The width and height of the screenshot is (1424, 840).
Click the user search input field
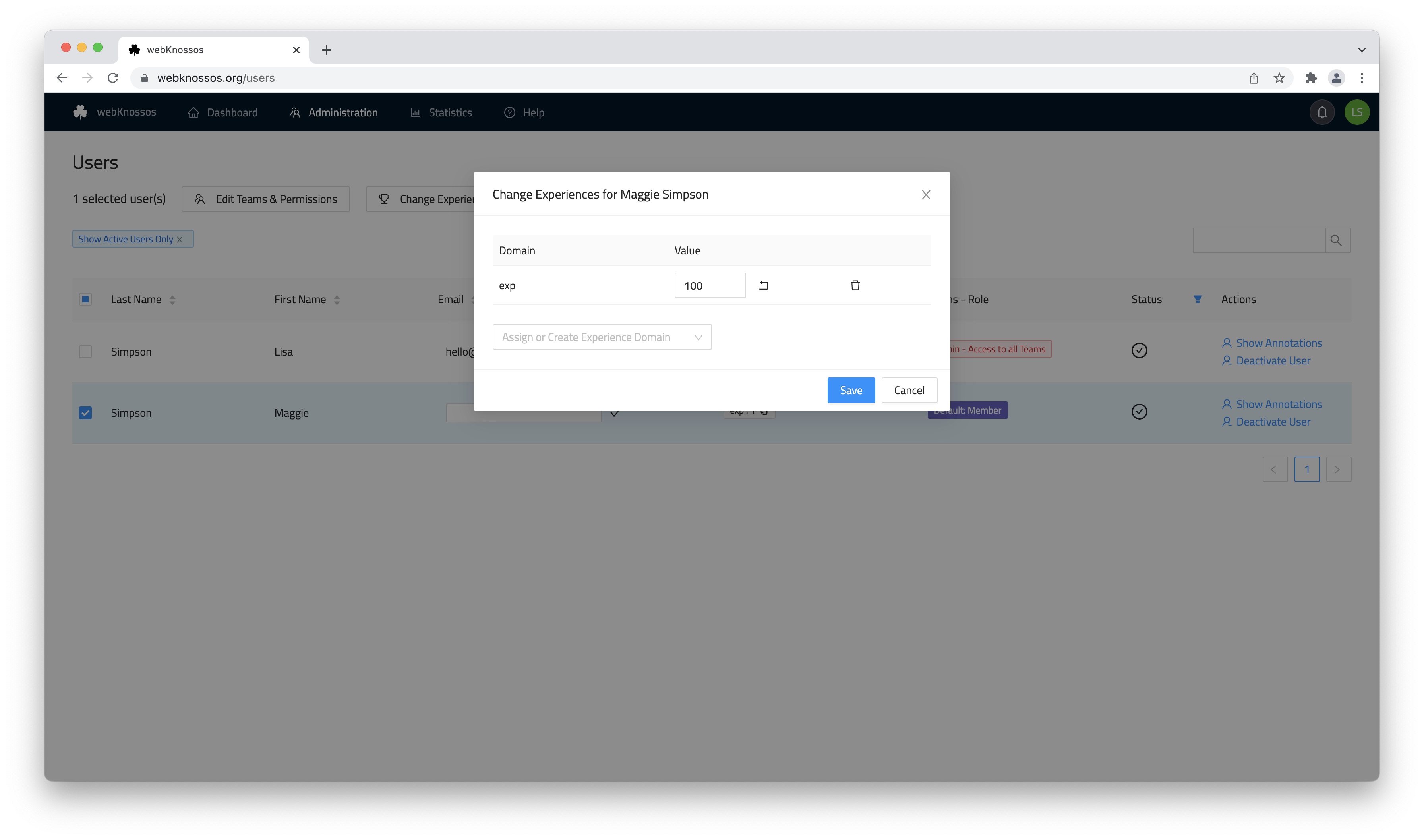pos(1259,240)
